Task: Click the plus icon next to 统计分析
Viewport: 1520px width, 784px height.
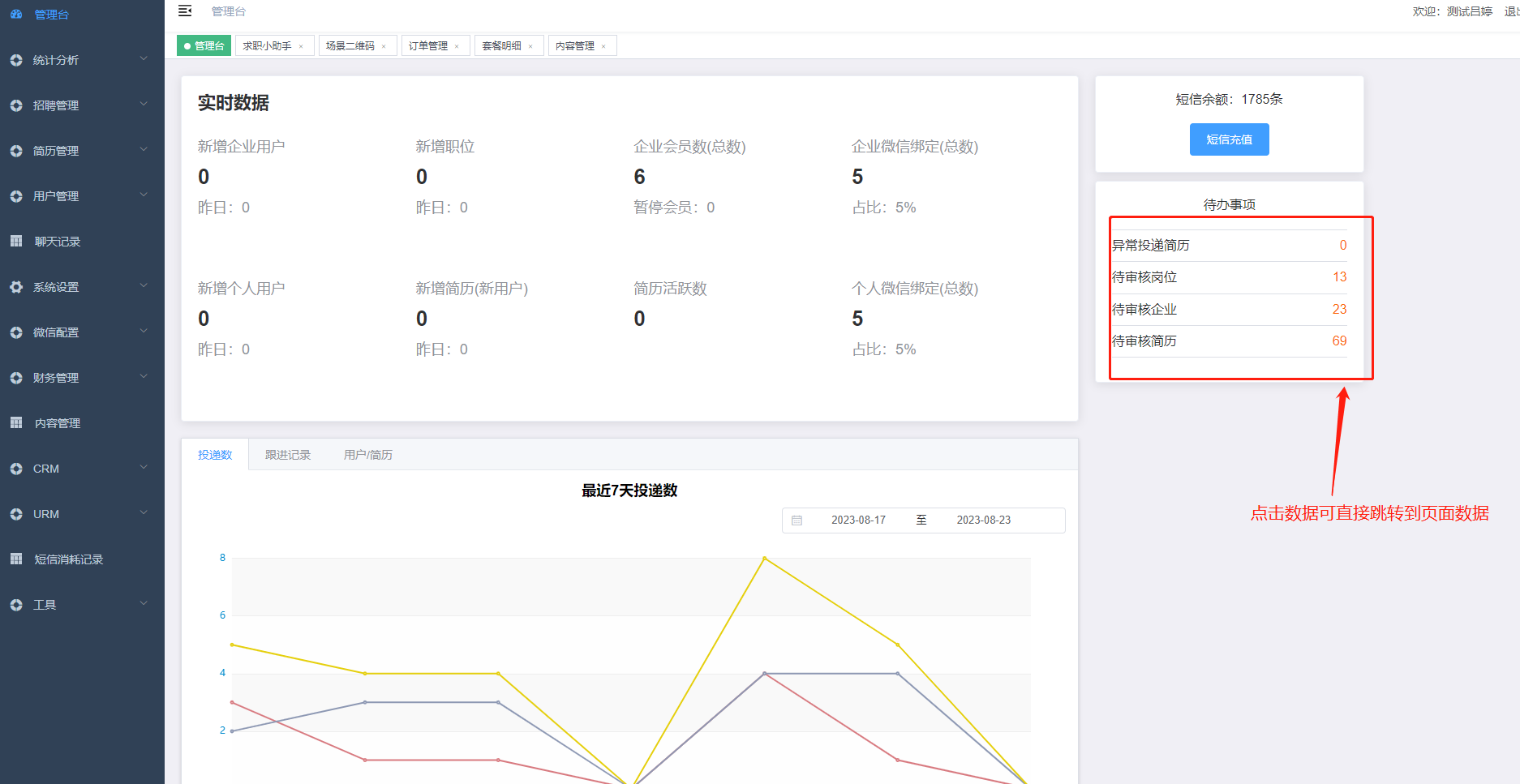Action: click(16, 60)
